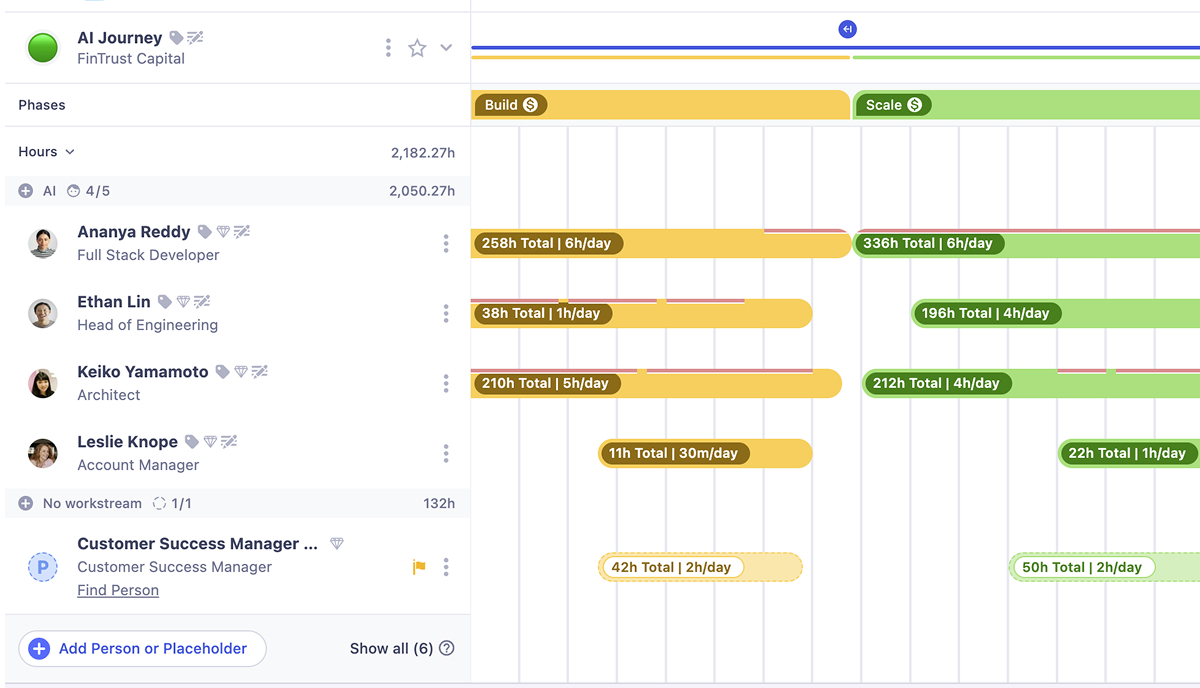
Task: Click the 2,050.27h AI workstream total
Action: [422, 191]
